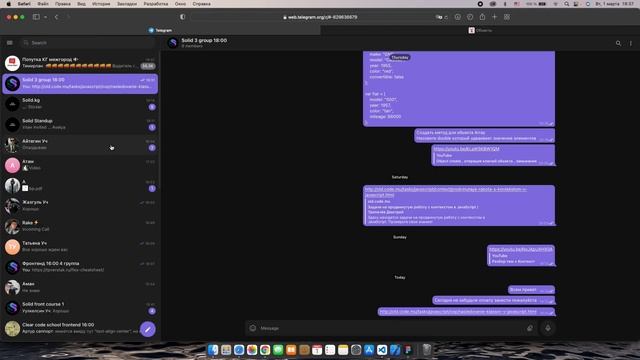Click the voice message microphone button

coord(548,328)
